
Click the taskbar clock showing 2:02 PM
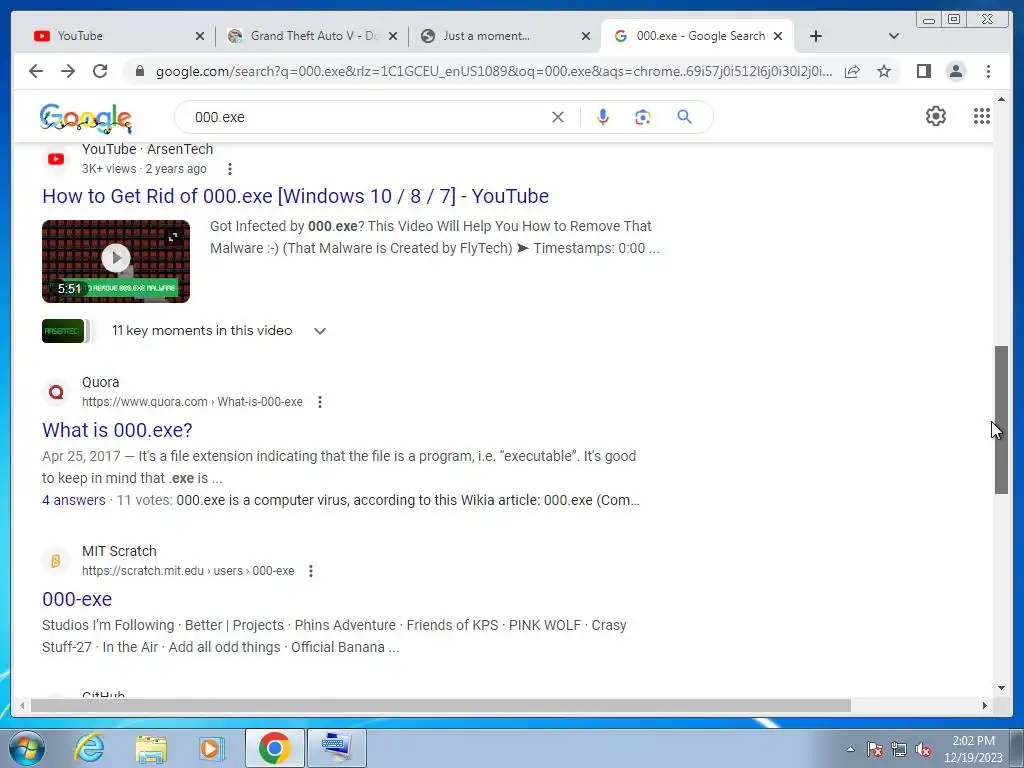(973, 749)
